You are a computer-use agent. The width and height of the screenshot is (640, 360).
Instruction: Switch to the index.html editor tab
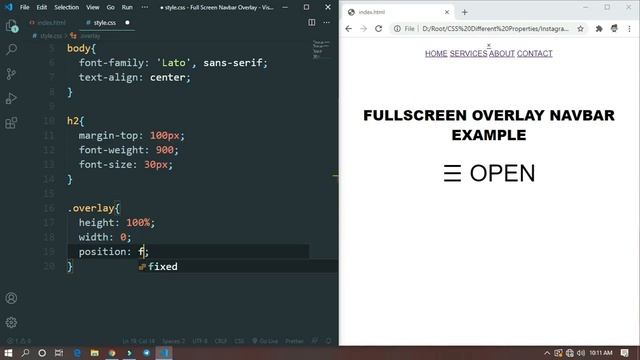[x=48, y=23]
